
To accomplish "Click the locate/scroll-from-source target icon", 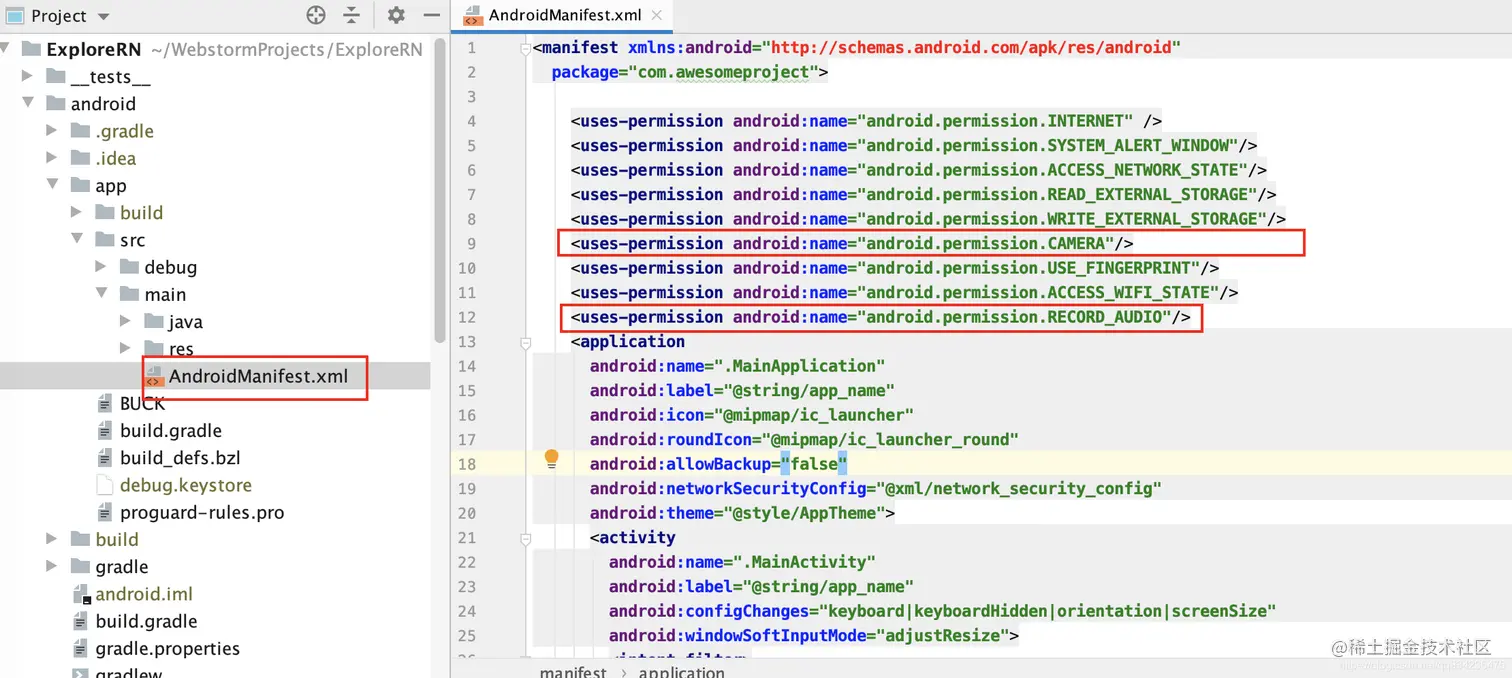I will (316, 15).
